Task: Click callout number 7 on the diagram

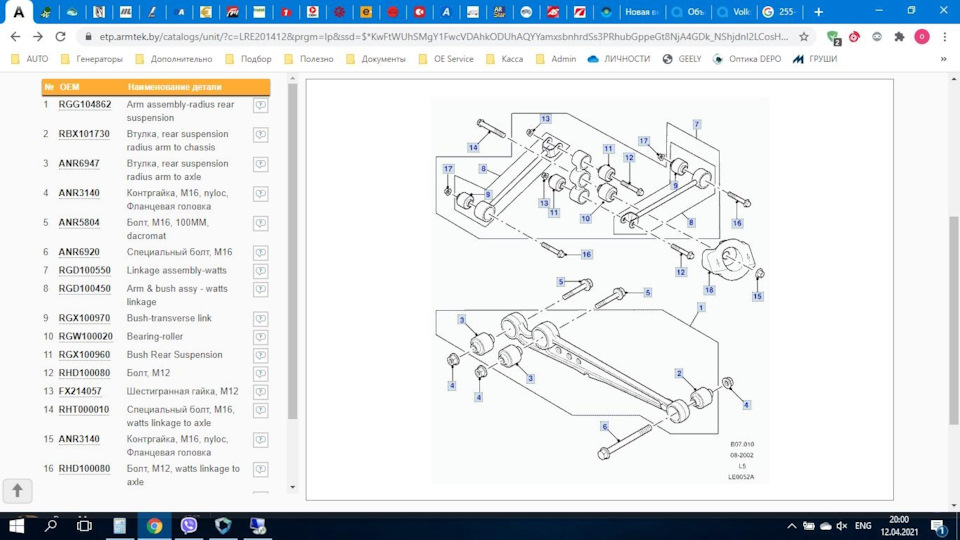Action: pos(696,124)
